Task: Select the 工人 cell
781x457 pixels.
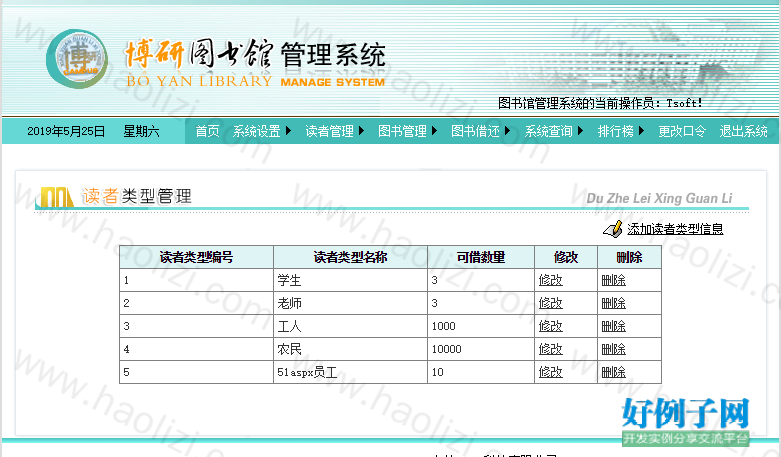Action: pyautogui.click(x=350, y=326)
